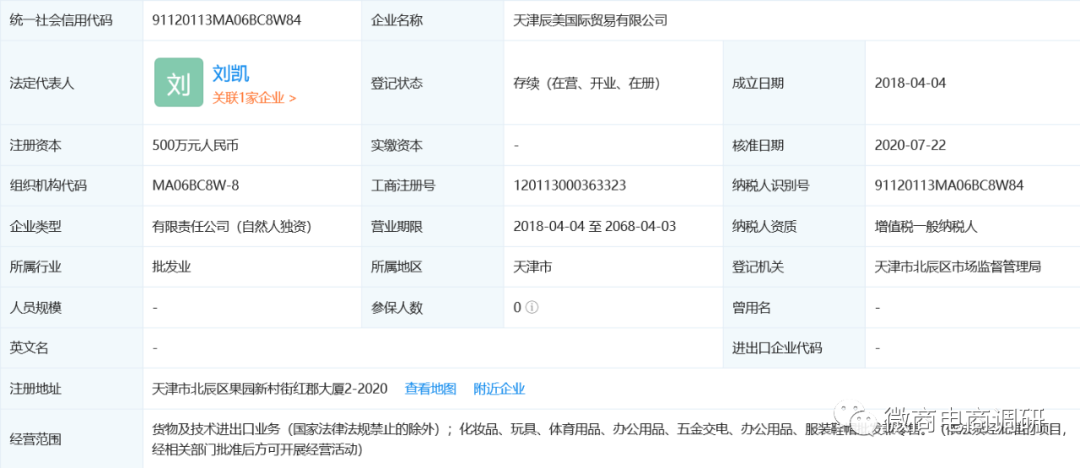Click the 统一社会信用代码 label
Viewport: 1080px width, 468px height.
coord(61,21)
